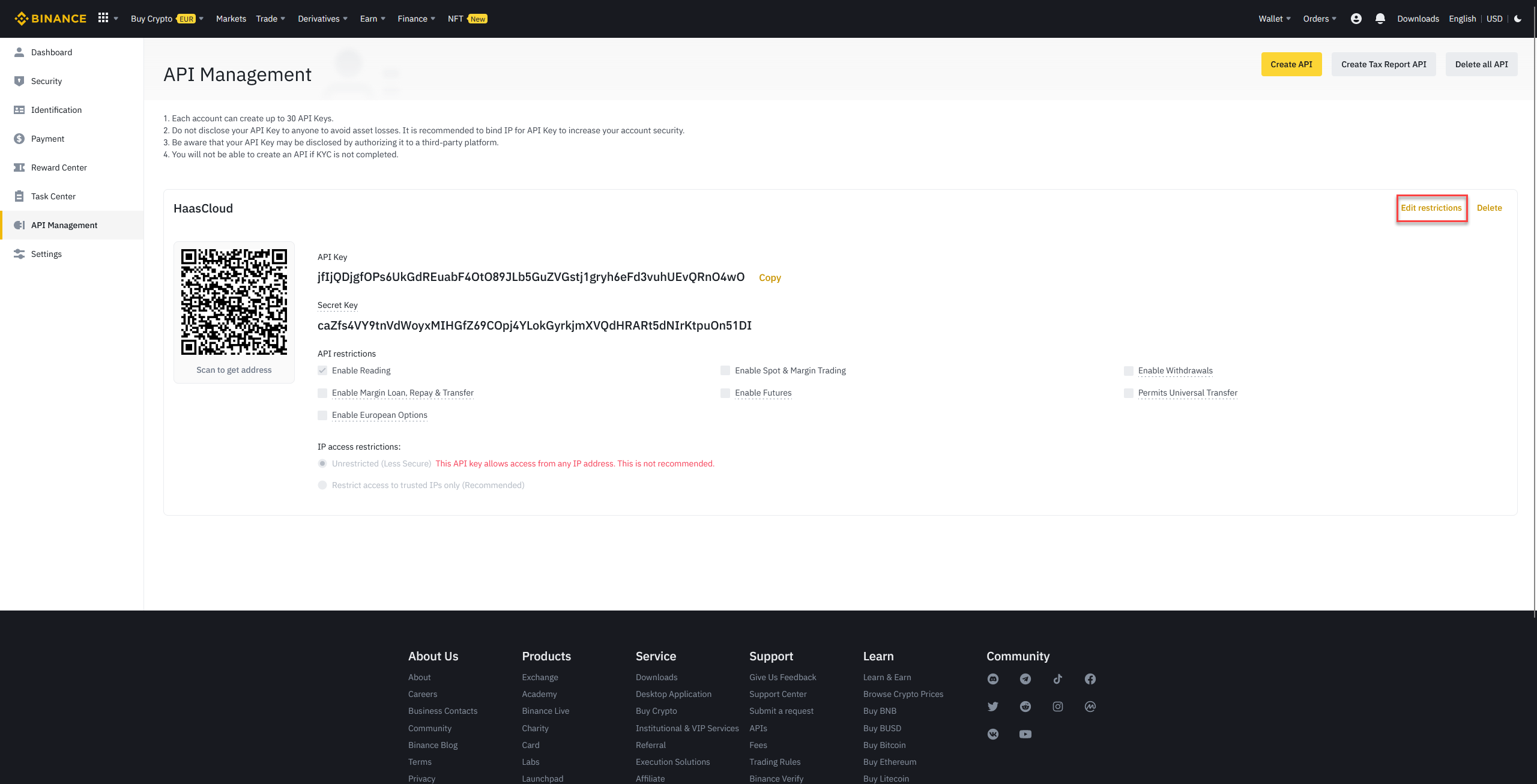Open VK community icon
1537x784 pixels.
(x=993, y=734)
